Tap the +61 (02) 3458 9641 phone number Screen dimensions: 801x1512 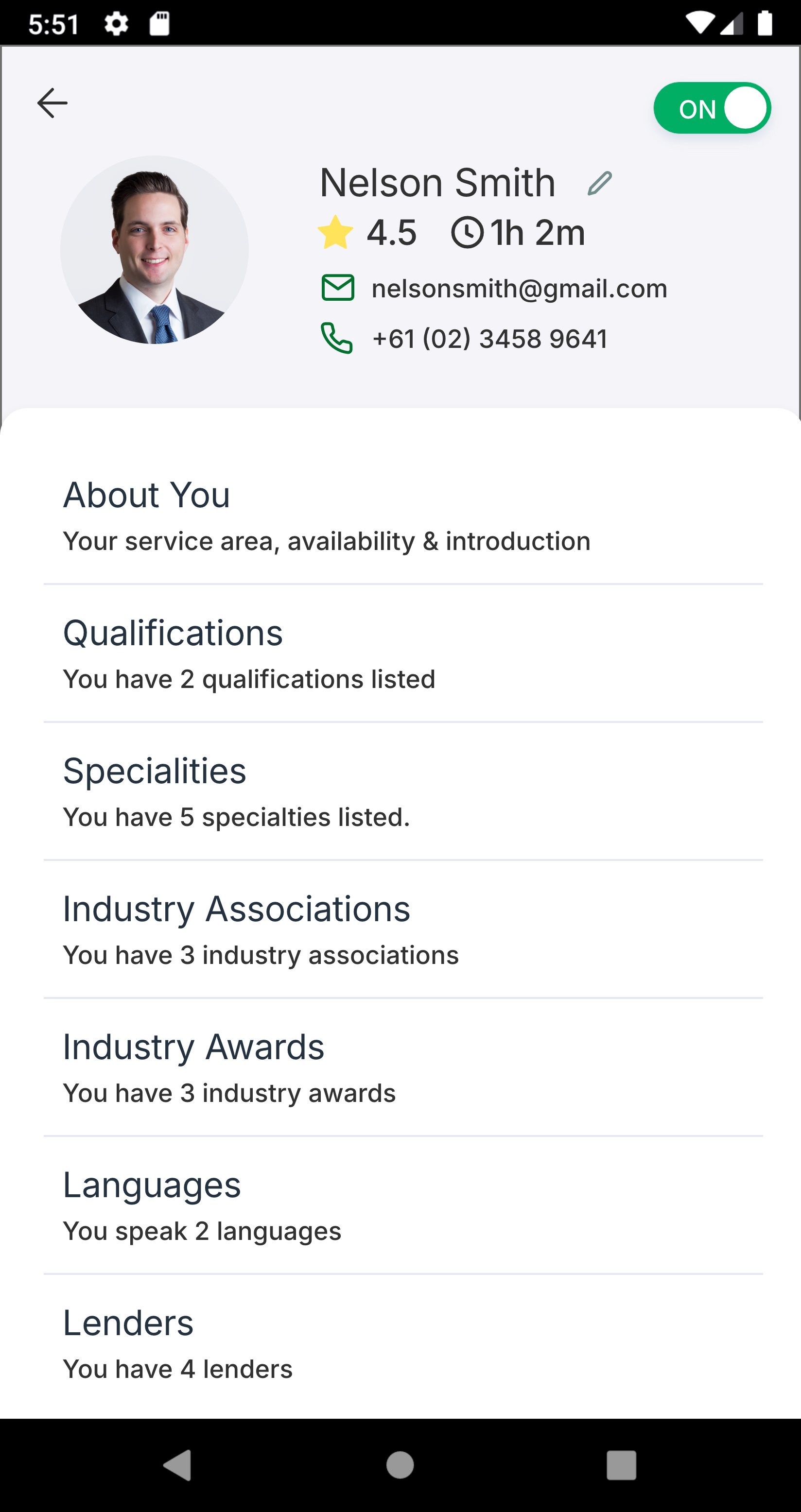point(490,339)
